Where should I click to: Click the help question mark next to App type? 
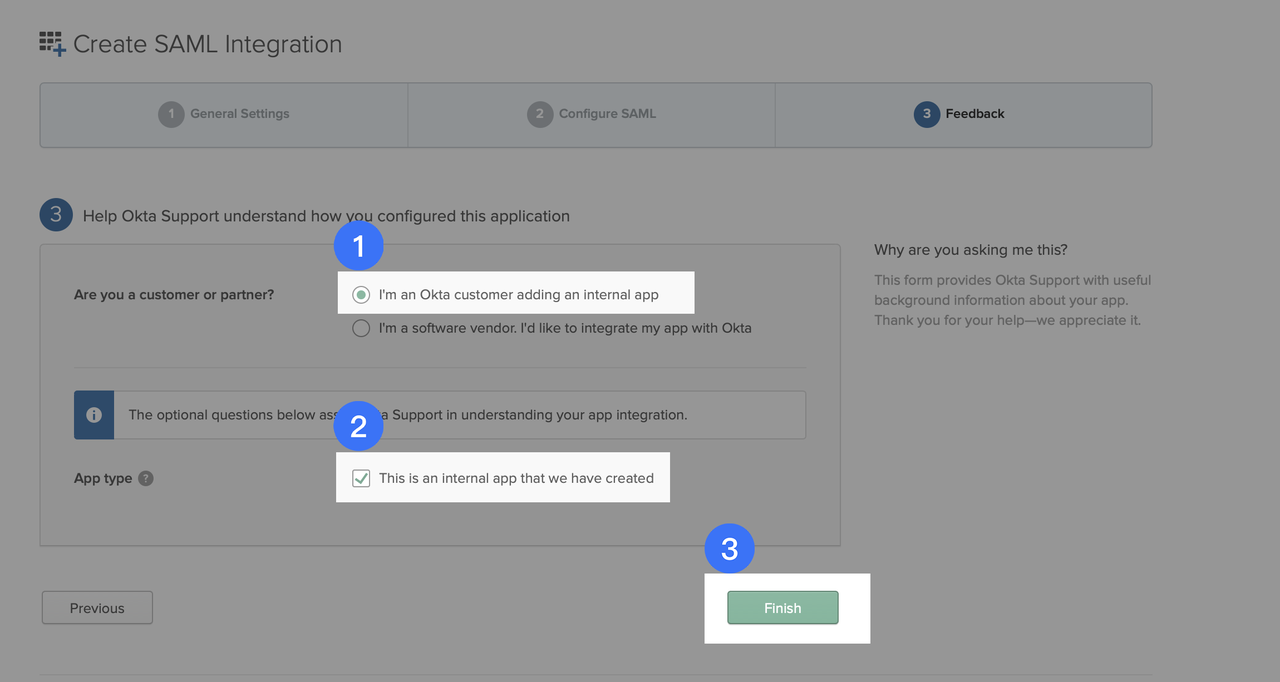[146, 478]
